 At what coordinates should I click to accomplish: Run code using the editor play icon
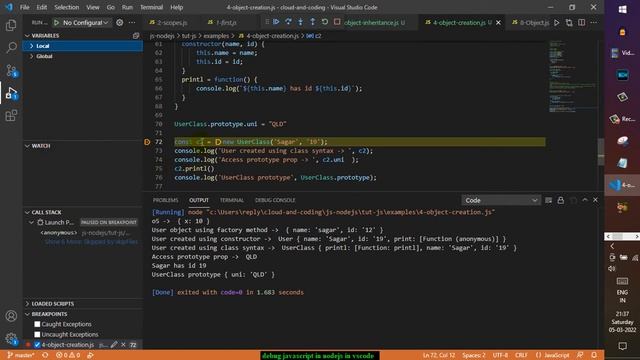pyautogui.click(x=557, y=22)
